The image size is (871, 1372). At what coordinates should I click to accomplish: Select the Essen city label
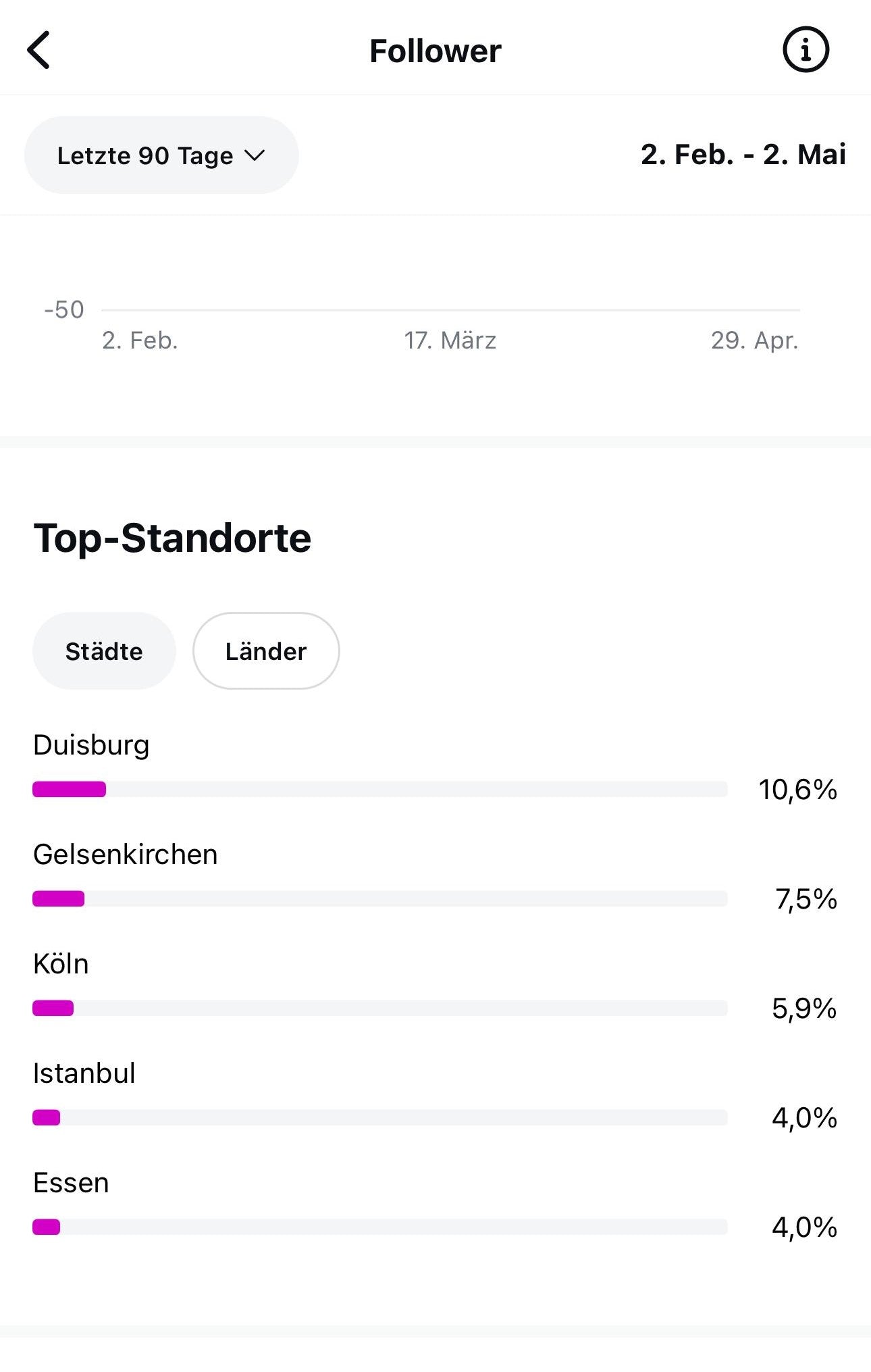pos(71,1183)
